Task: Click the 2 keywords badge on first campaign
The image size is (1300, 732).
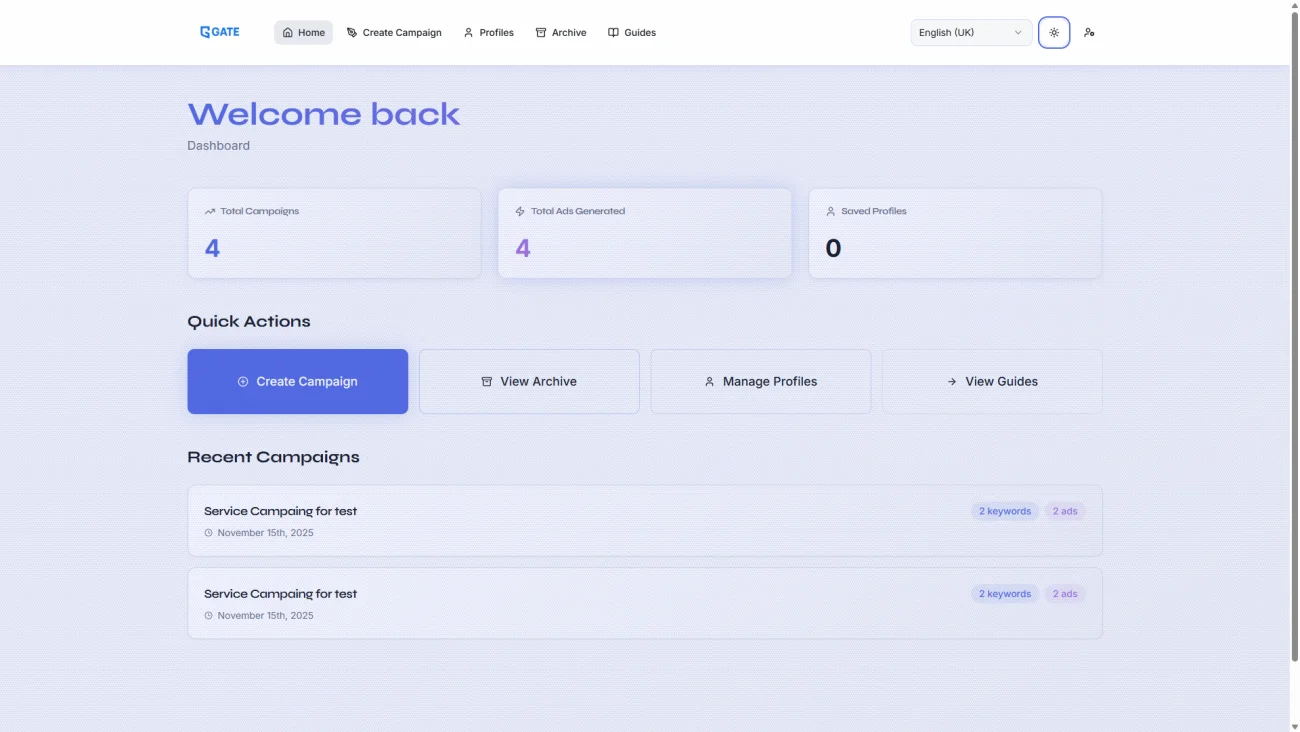Action: 1004,511
